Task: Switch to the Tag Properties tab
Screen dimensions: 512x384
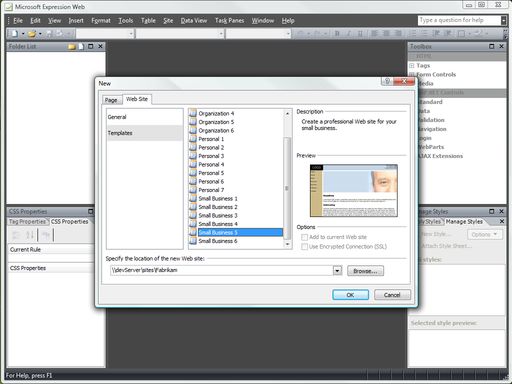Action: point(27,221)
